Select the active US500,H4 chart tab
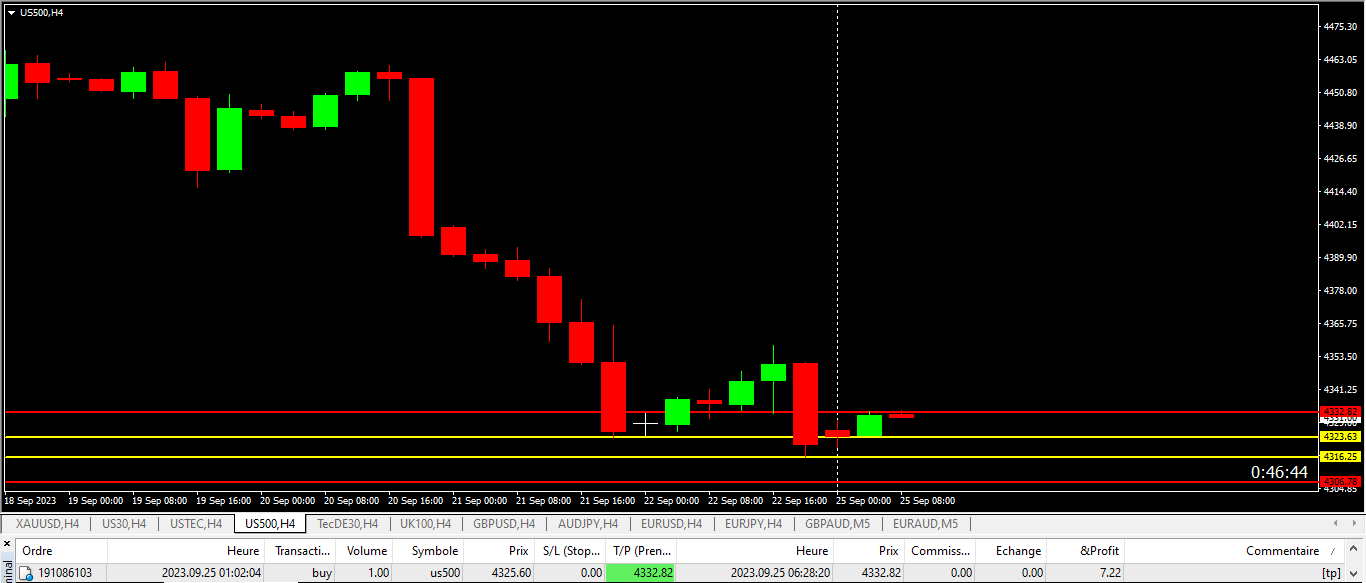Screen dimensions: 1366x583 pyautogui.click(x=270, y=523)
